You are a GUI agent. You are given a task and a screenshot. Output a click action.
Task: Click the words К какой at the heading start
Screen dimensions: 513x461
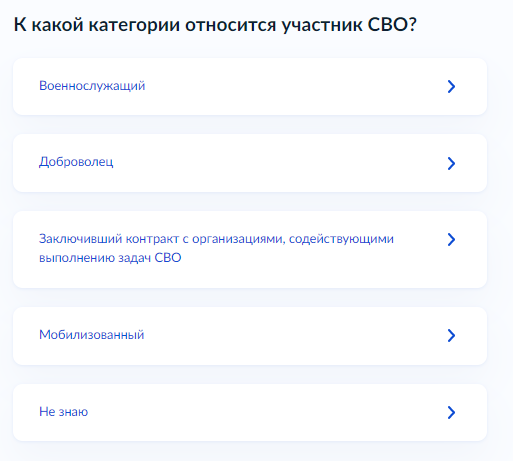[x=48, y=24]
